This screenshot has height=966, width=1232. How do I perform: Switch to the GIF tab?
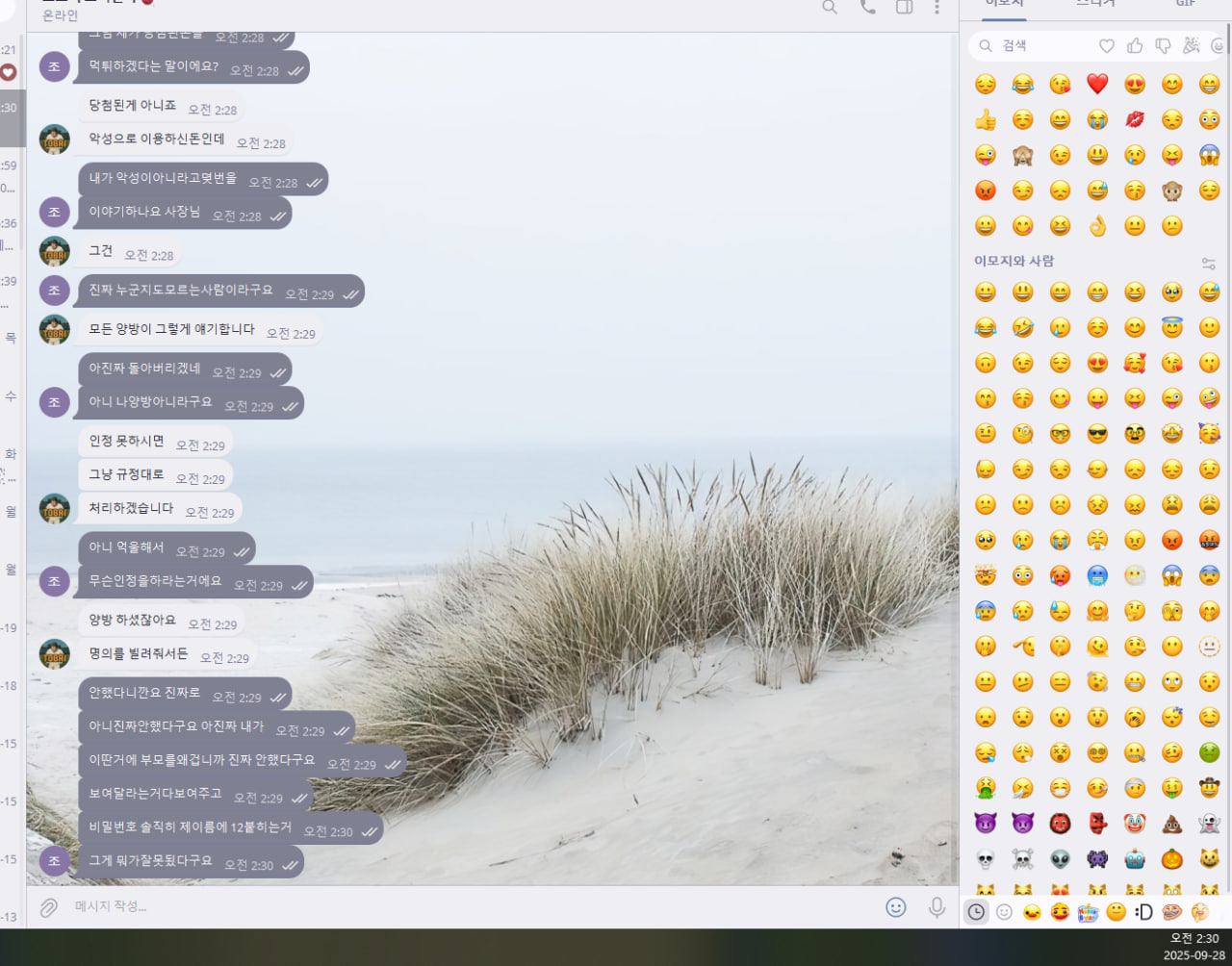pos(1185,5)
